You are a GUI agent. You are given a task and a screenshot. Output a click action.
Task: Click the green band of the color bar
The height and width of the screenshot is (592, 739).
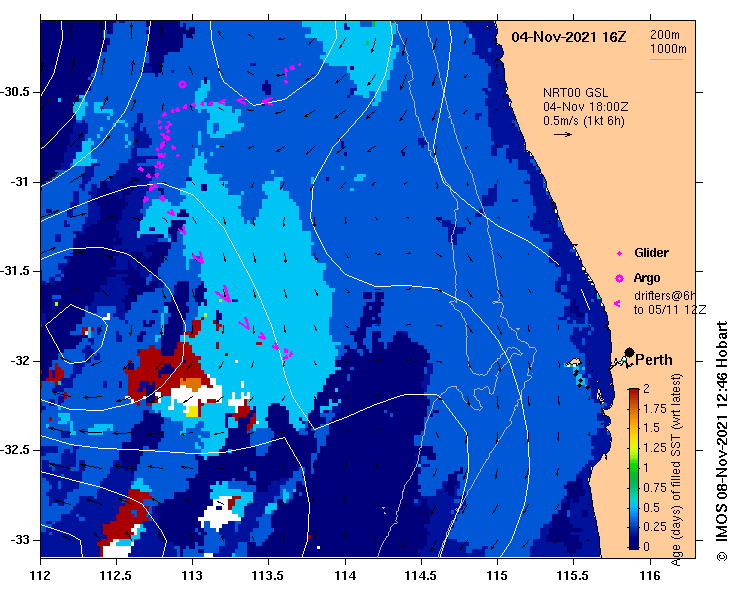pos(634,464)
